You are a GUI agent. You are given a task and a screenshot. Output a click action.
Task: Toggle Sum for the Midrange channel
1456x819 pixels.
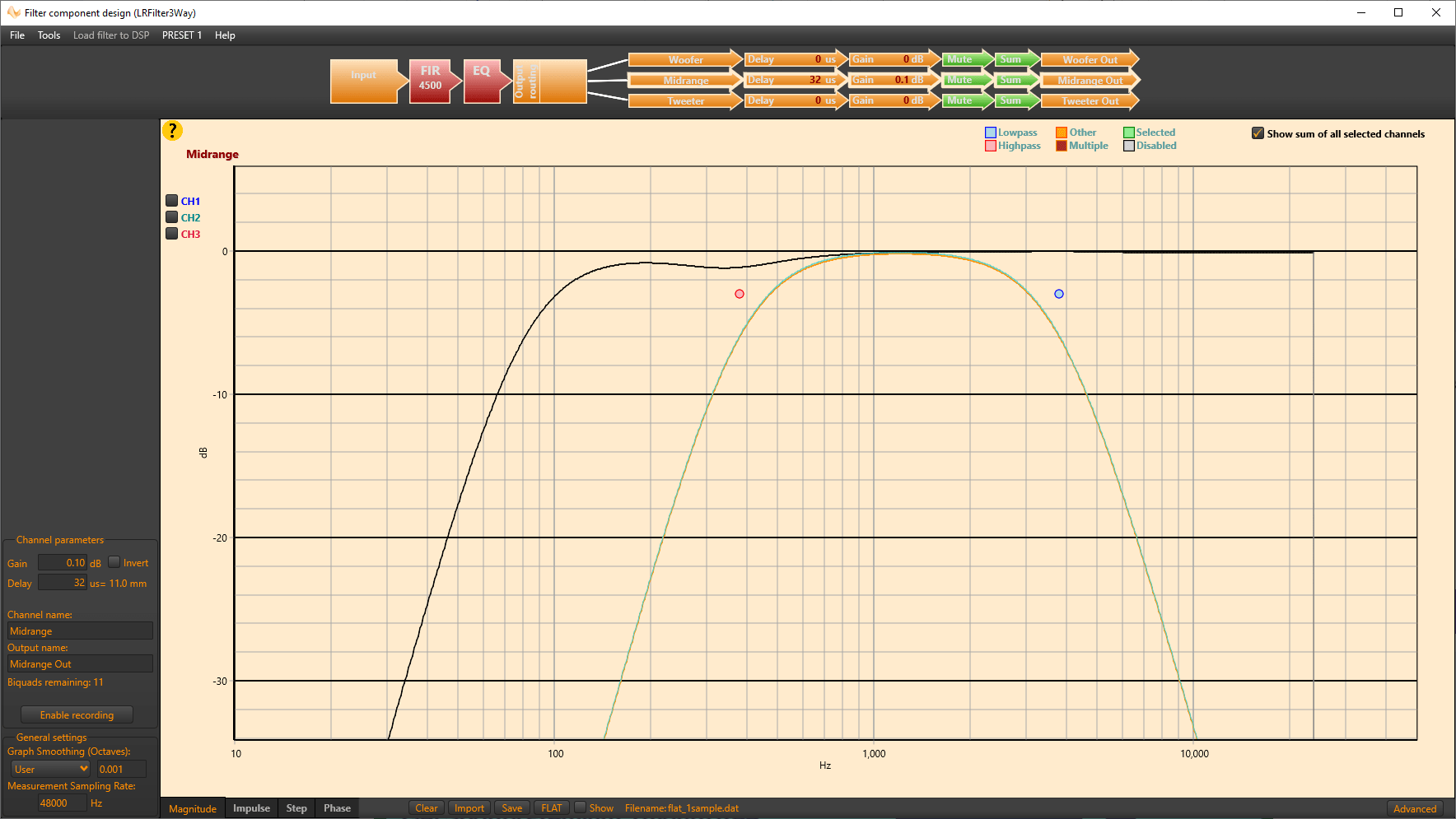point(1017,80)
